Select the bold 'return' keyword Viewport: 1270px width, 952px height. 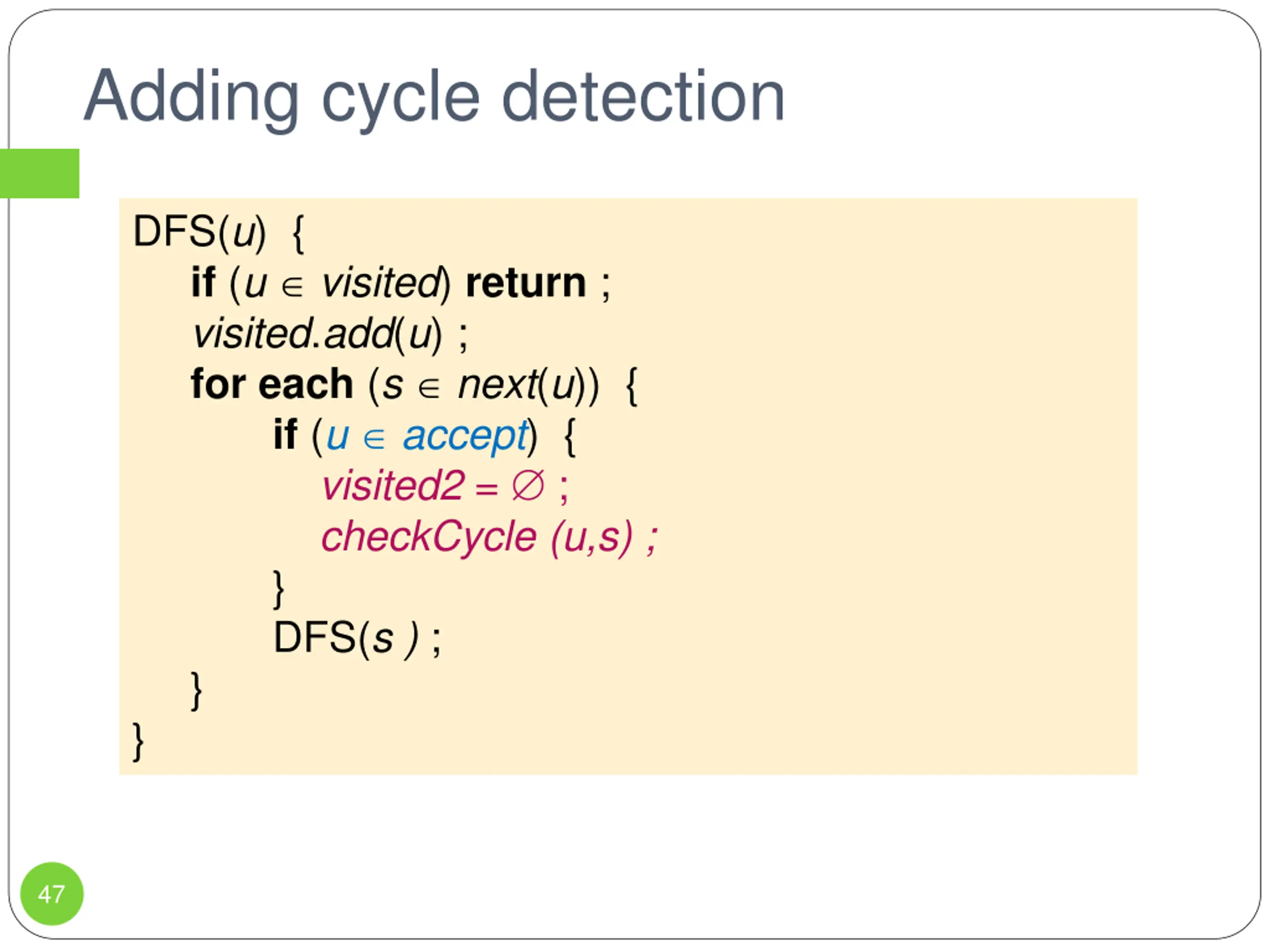coord(526,284)
